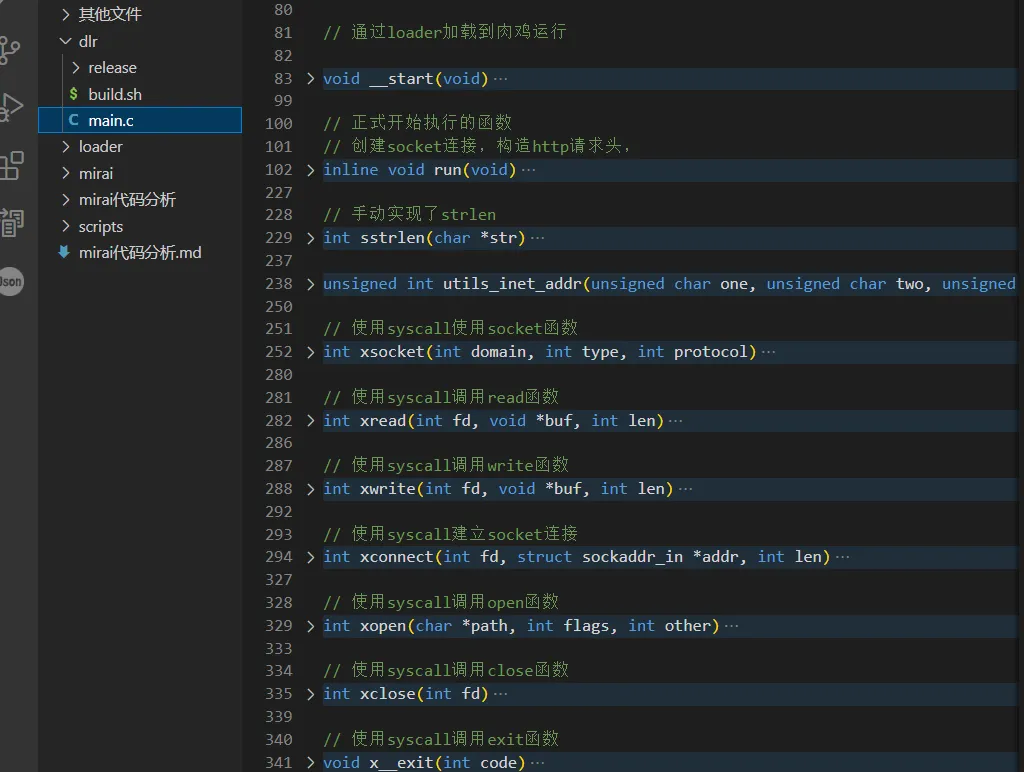Open mirai代码分析.md markdown file
Viewport: 1024px width, 772px height.
point(140,252)
